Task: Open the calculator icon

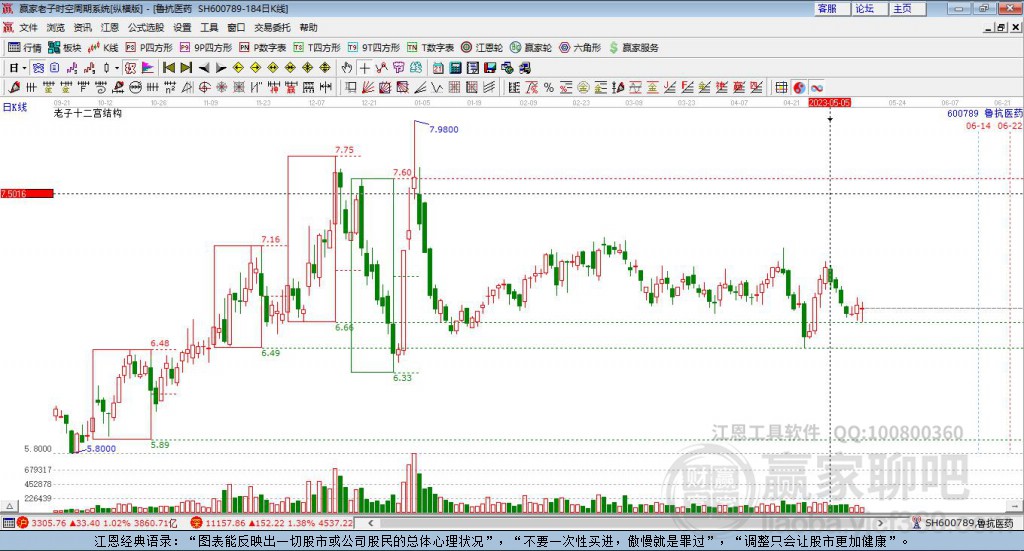Action: (455, 68)
